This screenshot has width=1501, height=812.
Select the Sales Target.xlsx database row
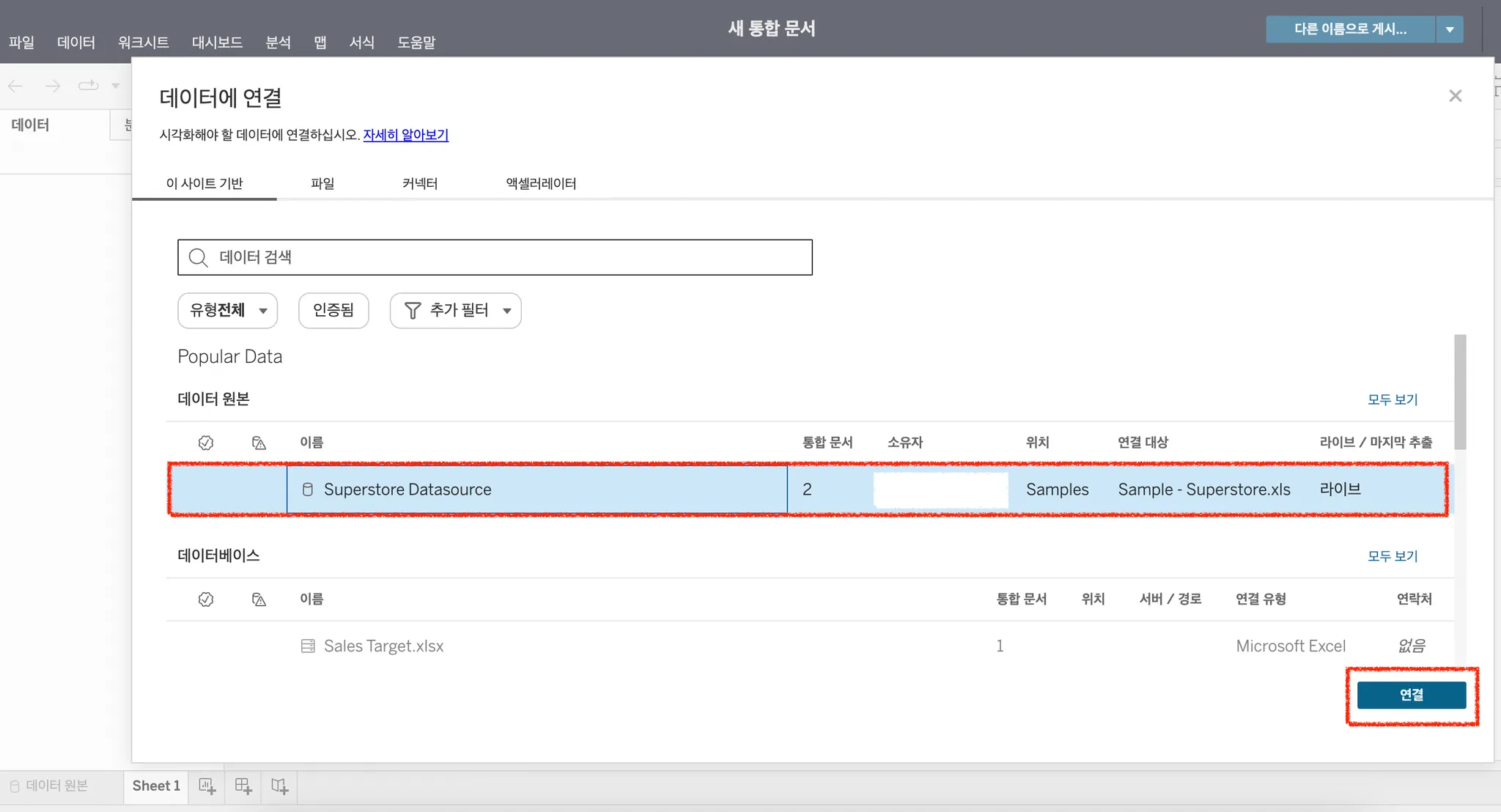click(x=383, y=646)
